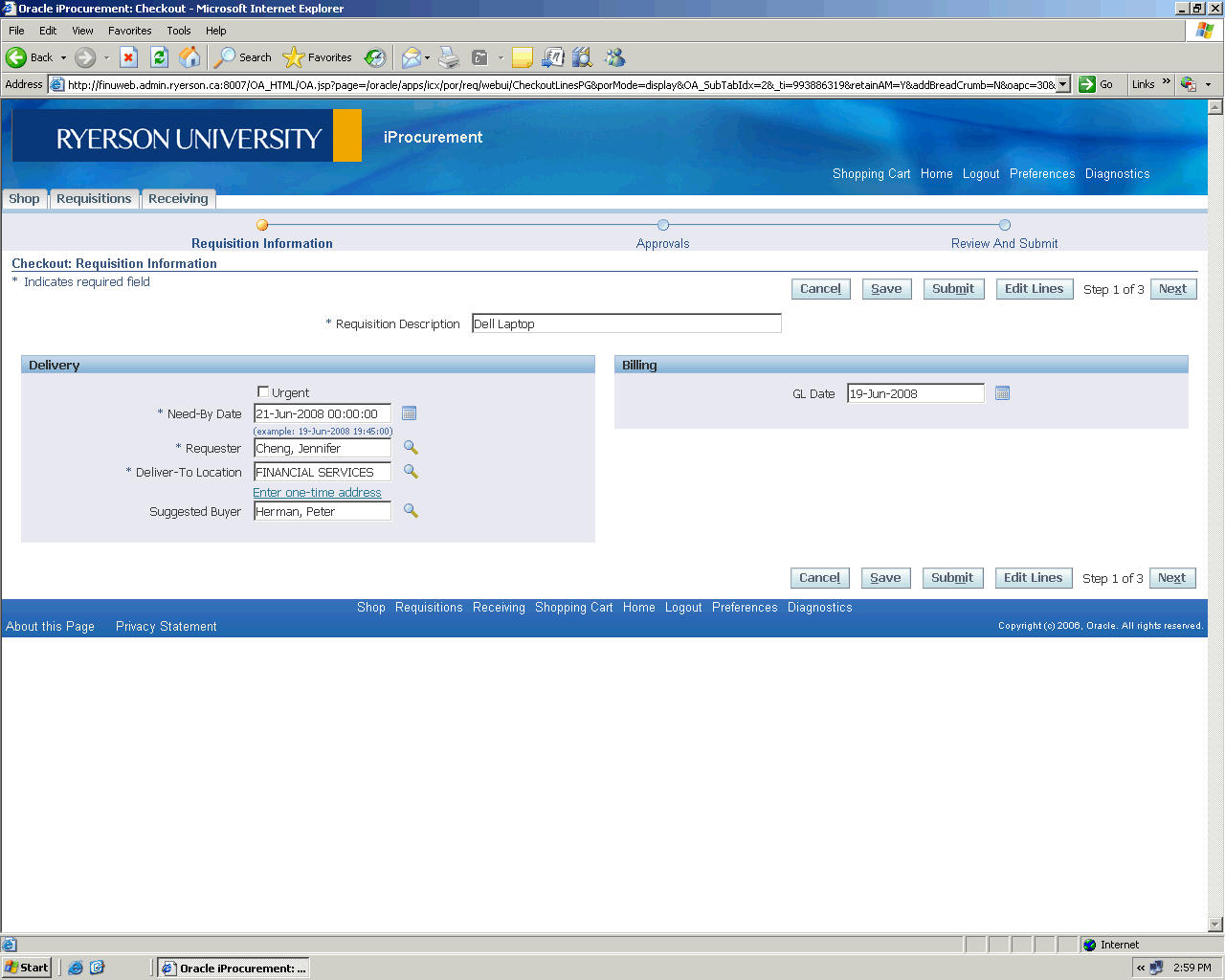Expand the Mail toolbar dropdown arrow
The height and width of the screenshot is (980, 1225).
(427, 57)
